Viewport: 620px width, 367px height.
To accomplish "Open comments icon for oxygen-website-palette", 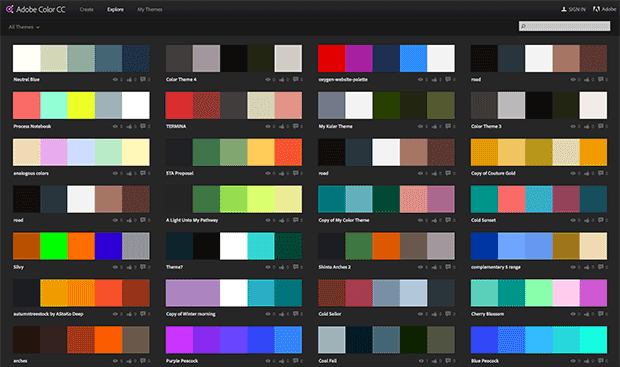I will pos(448,79).
